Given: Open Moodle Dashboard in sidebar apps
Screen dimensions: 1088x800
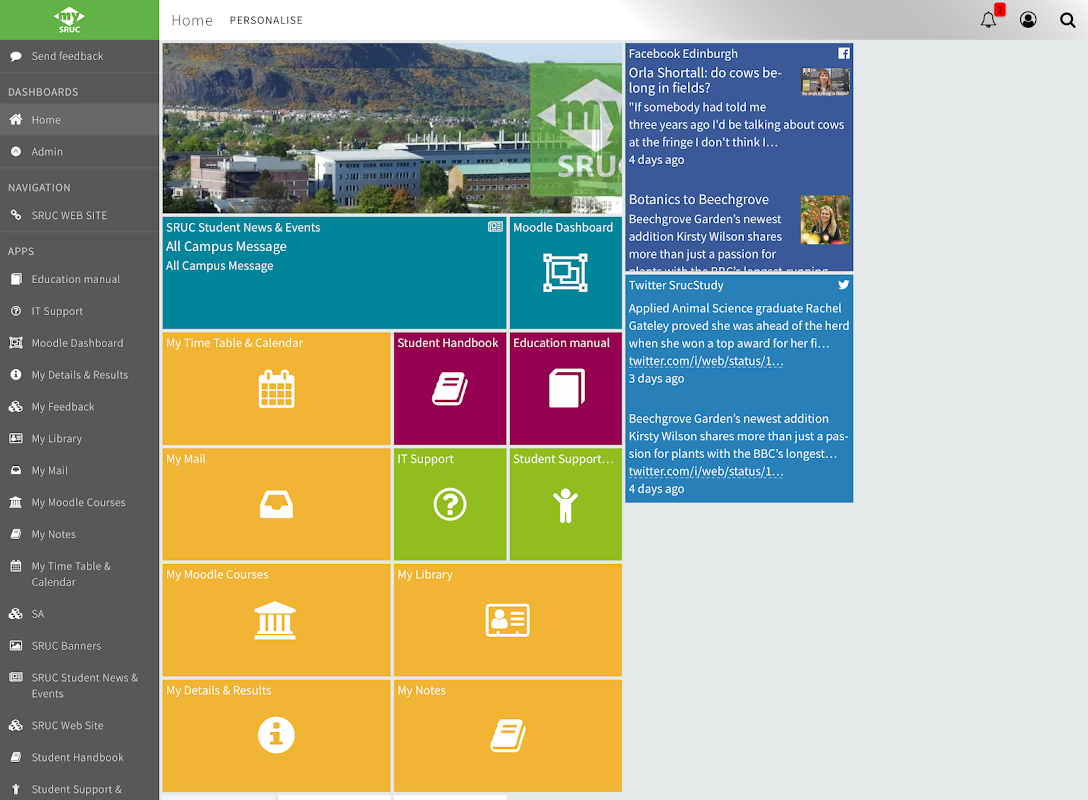Looking at the screenshot, I should 79,343.
